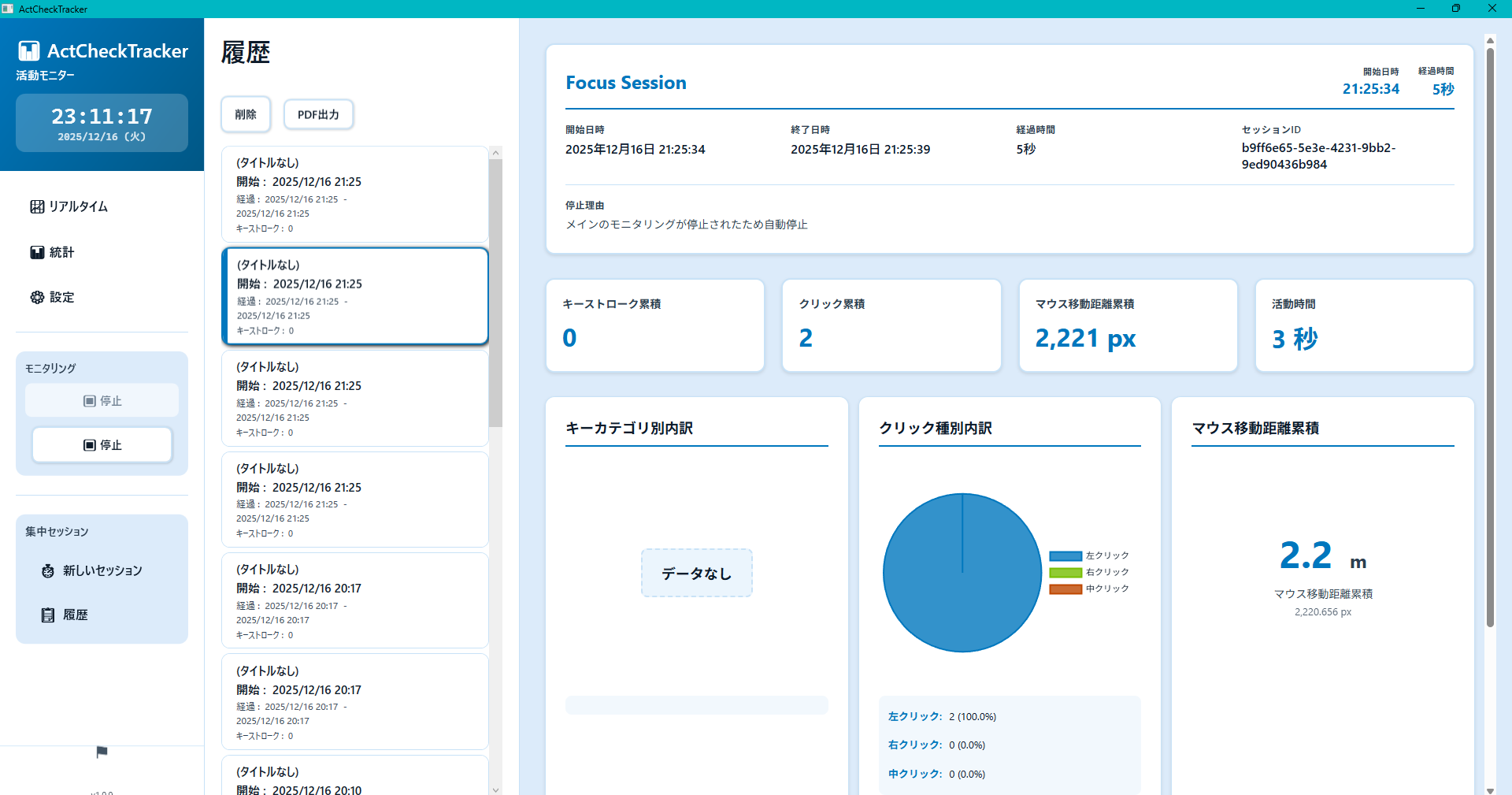The height and width of the screenshot is (795, 1512).
Task: Click the flag icon at sidebar bottom
Action: [101, 752]
